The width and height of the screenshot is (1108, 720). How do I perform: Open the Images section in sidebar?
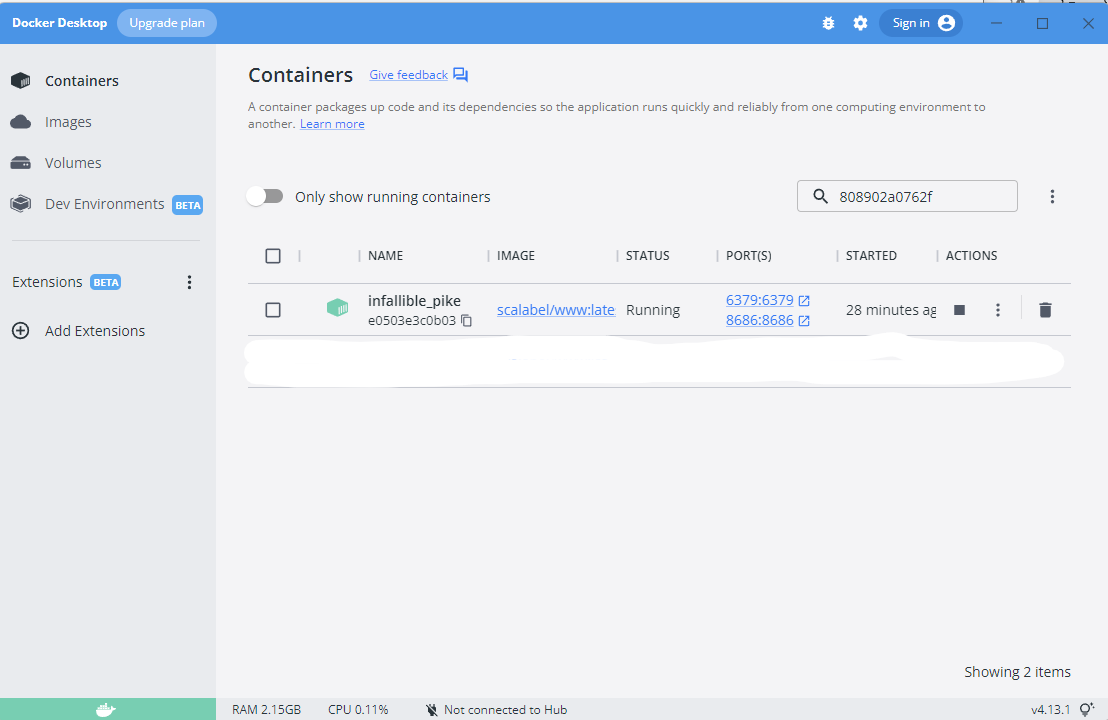68,122
